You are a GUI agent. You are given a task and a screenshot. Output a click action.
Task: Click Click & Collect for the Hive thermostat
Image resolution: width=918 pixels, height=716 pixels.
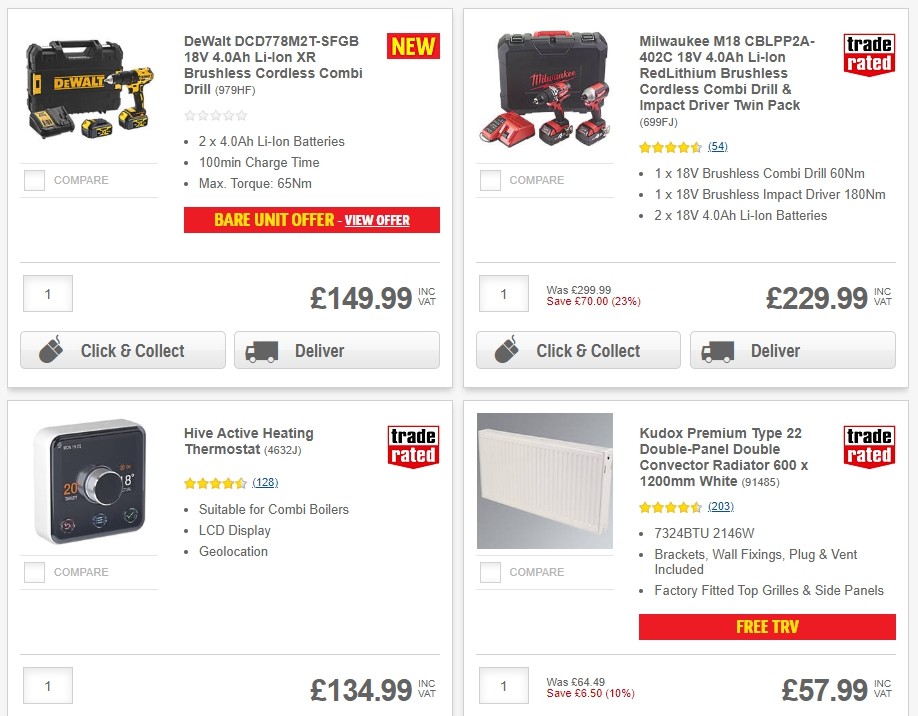122,714
